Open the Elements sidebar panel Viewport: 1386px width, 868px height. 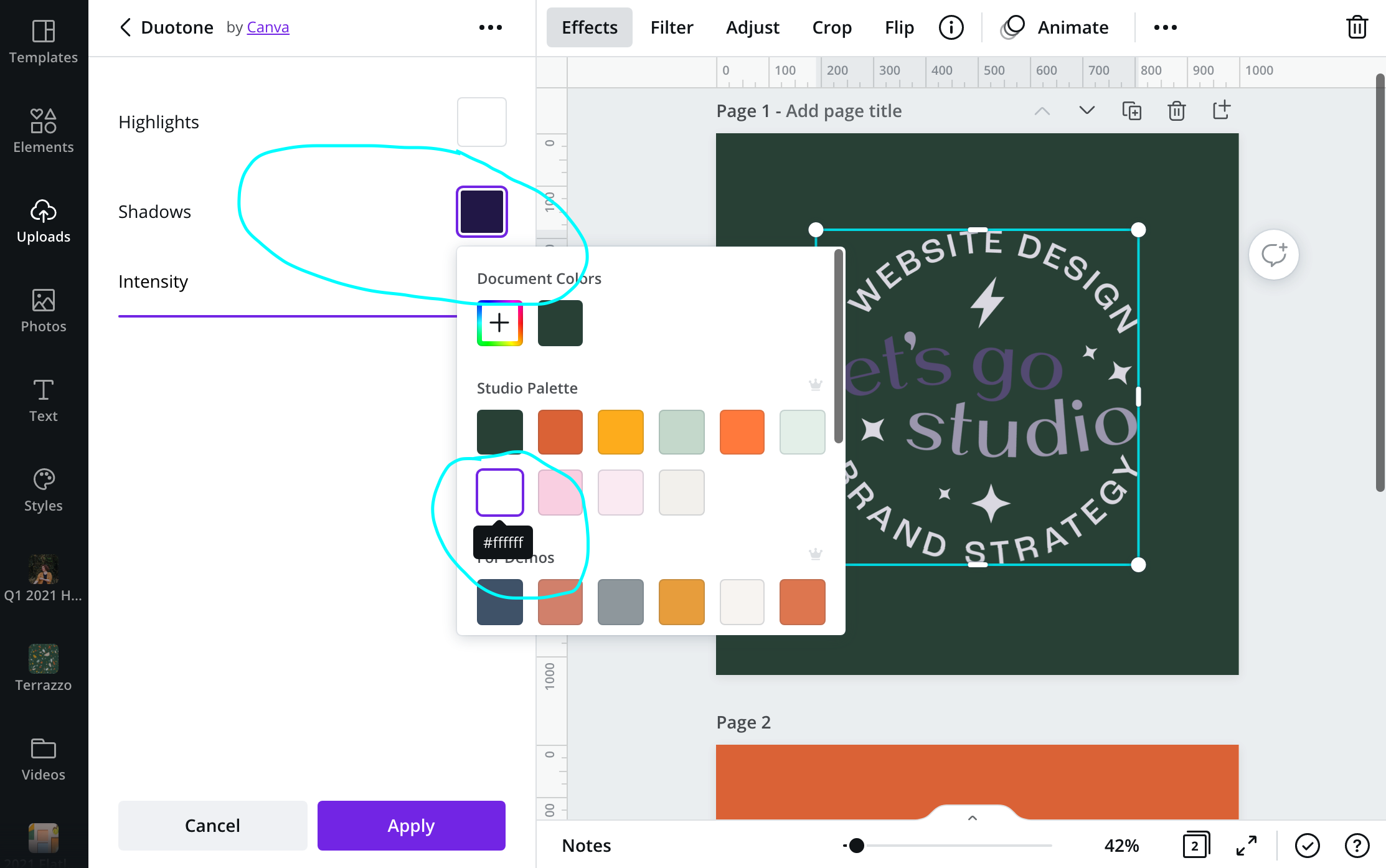coord(43,131)
